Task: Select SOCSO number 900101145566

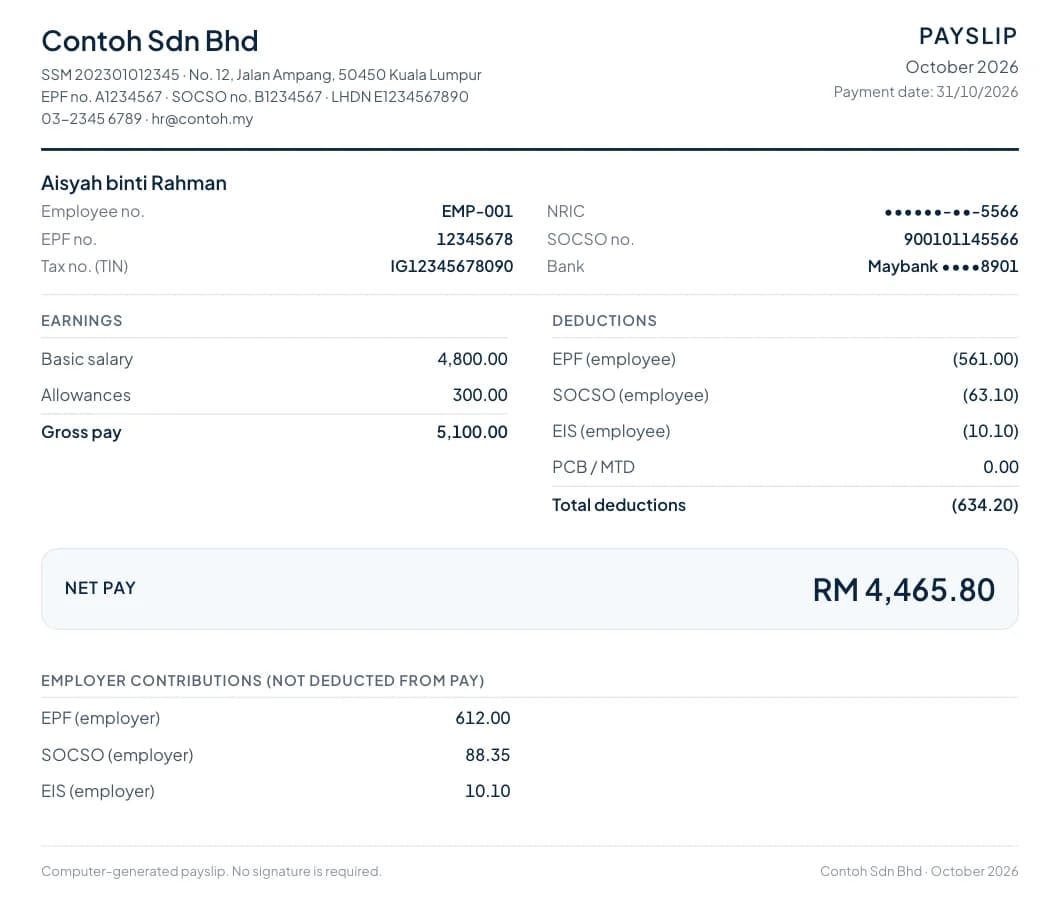Action: point(961,239)
